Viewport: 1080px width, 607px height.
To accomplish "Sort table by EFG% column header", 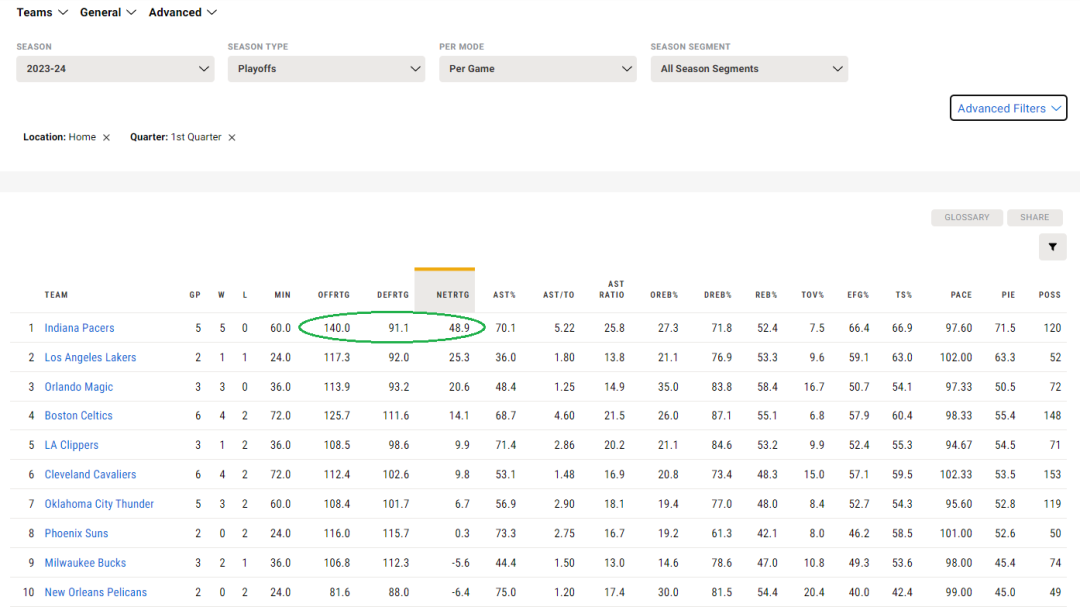I will (x=858, y=295).
